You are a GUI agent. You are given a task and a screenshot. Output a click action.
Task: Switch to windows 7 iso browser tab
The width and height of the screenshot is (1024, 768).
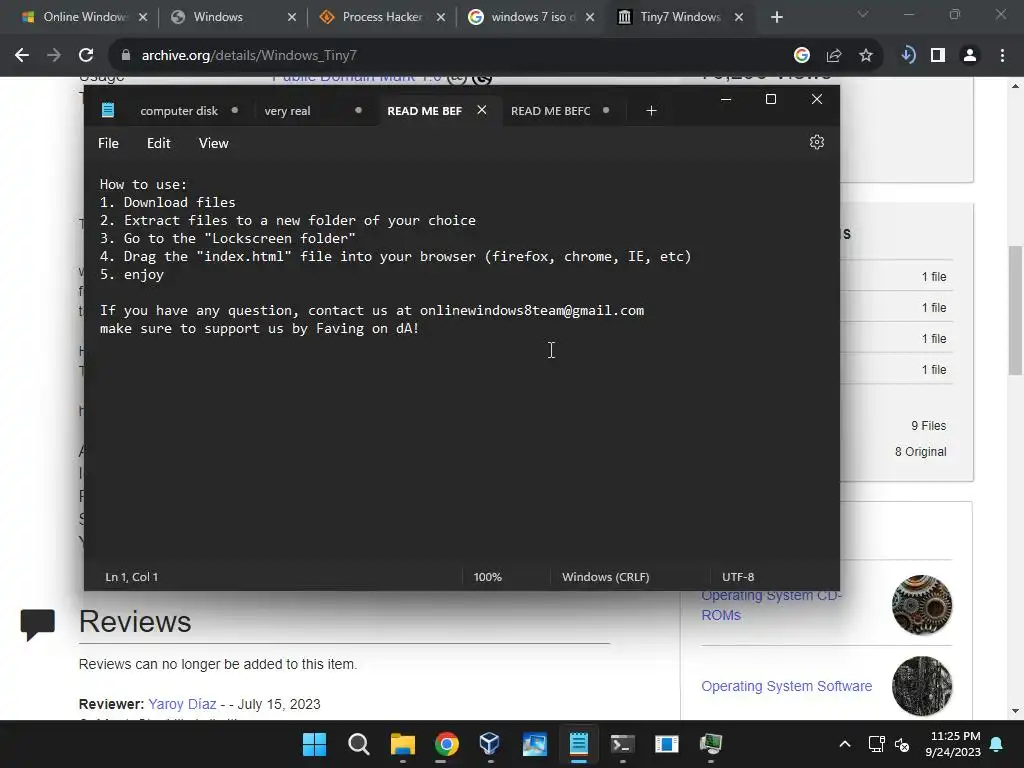(532, 17)
